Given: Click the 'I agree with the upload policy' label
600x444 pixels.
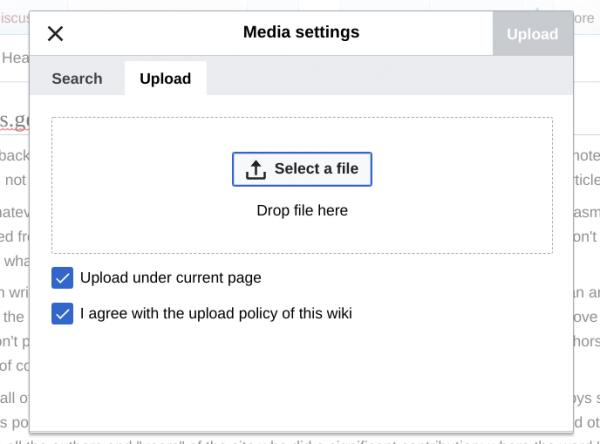Looking at the screenshot, I should [216, 314].
